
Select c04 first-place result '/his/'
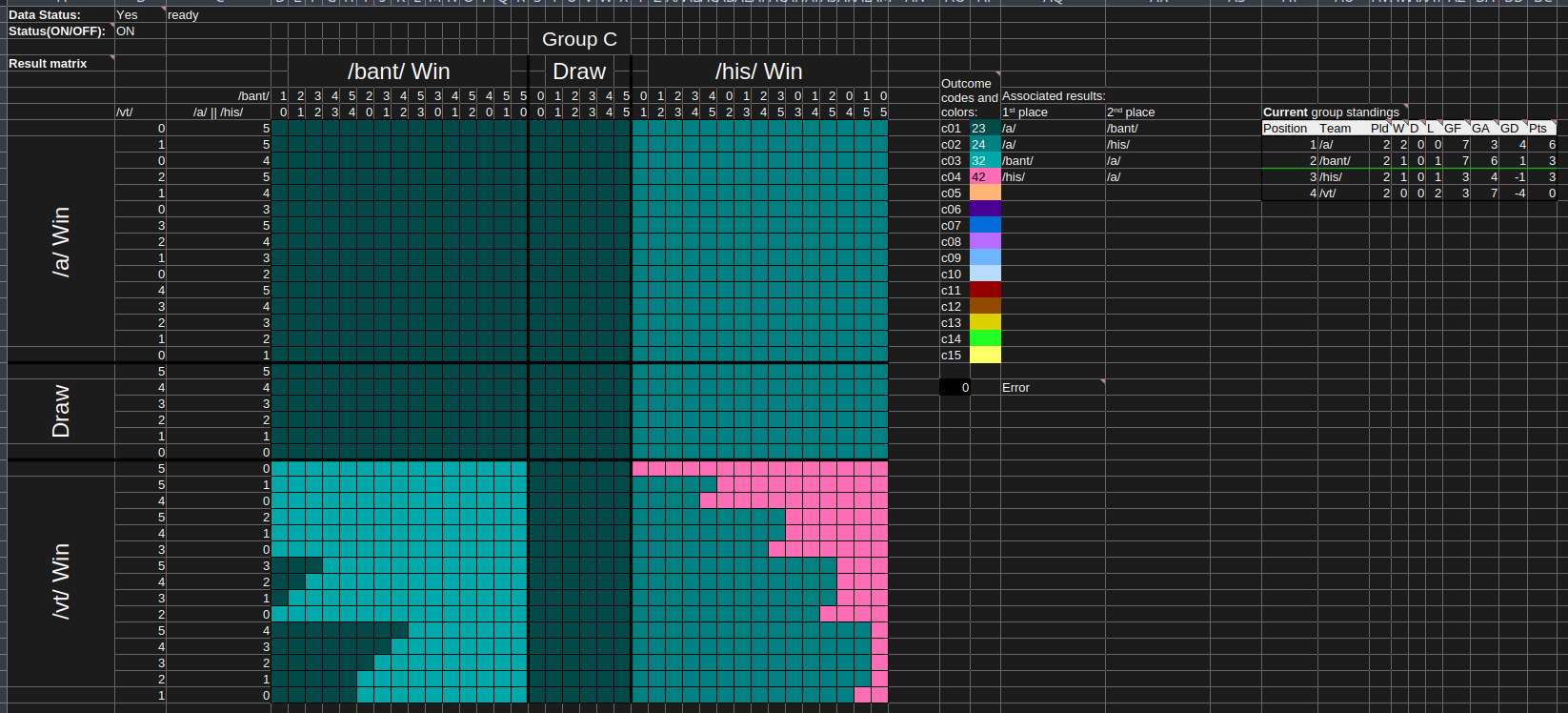coord(1053,177)
